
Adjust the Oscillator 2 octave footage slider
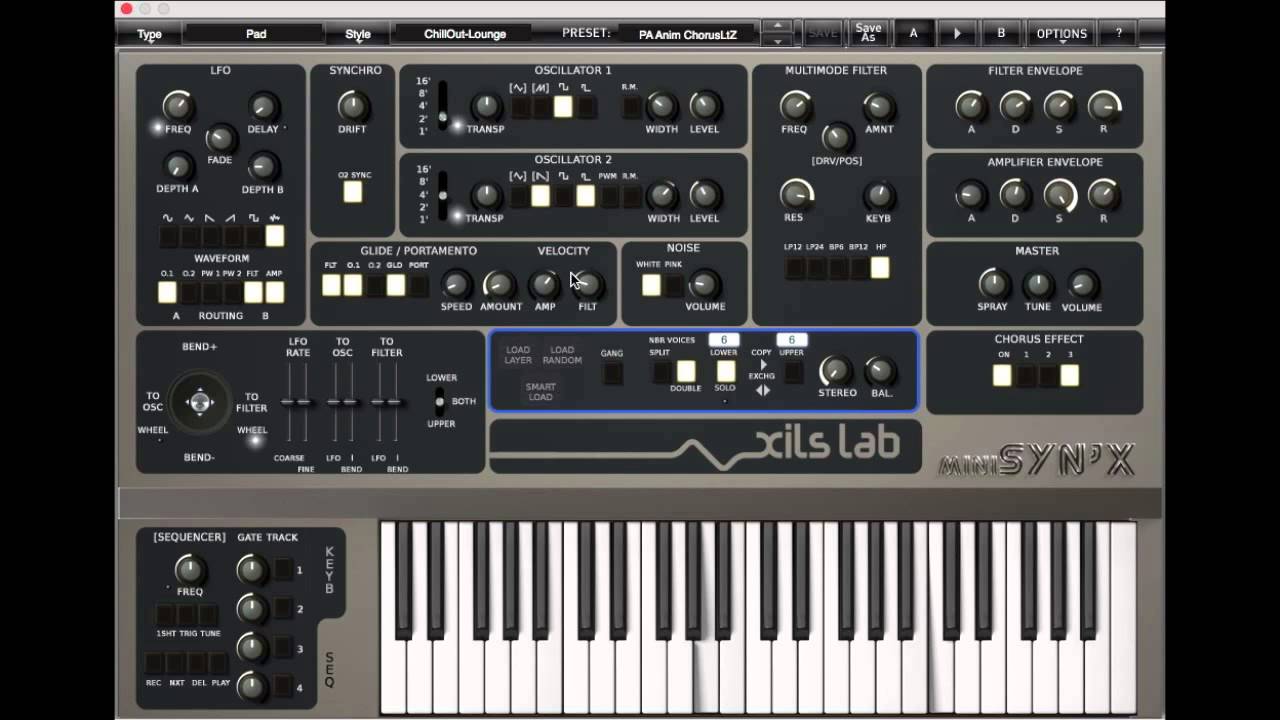coord(443,194)
